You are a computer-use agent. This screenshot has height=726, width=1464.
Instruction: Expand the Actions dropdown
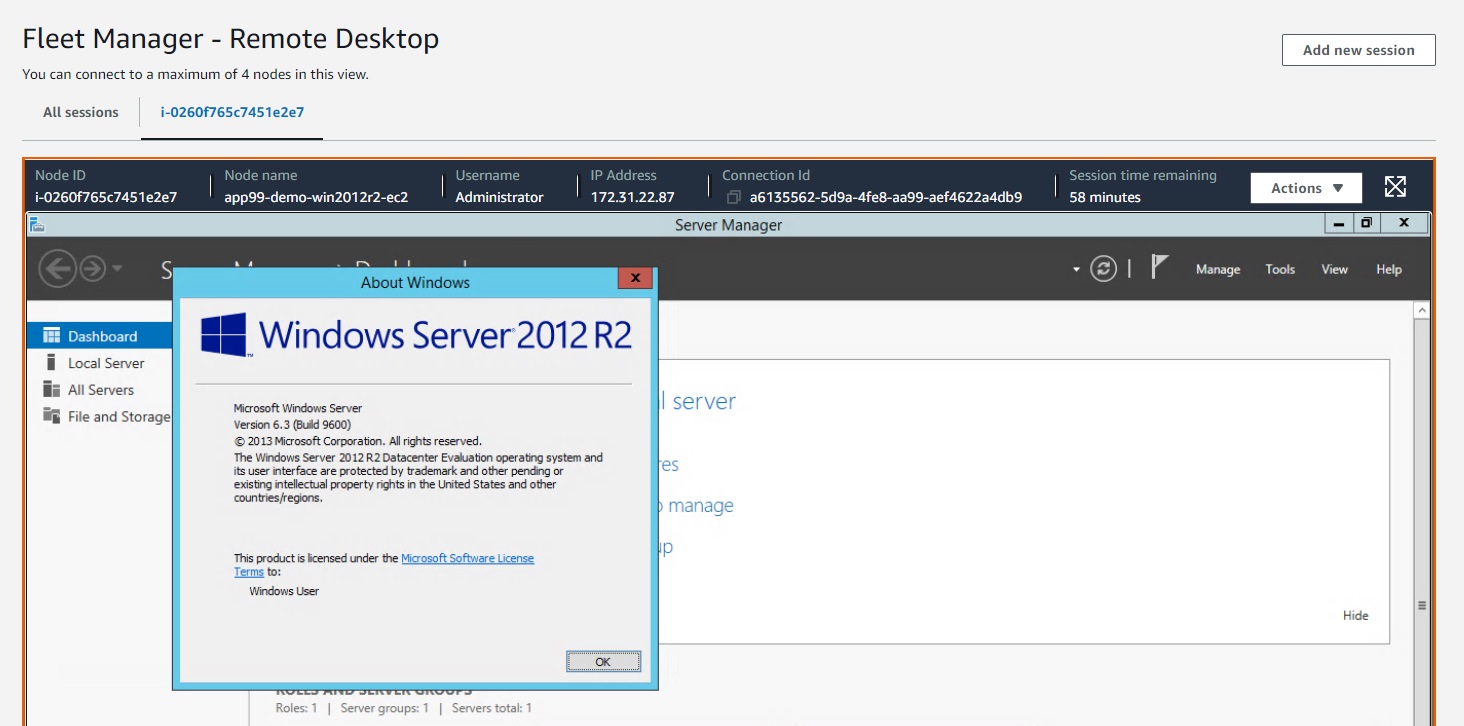tap(1306, 188)
